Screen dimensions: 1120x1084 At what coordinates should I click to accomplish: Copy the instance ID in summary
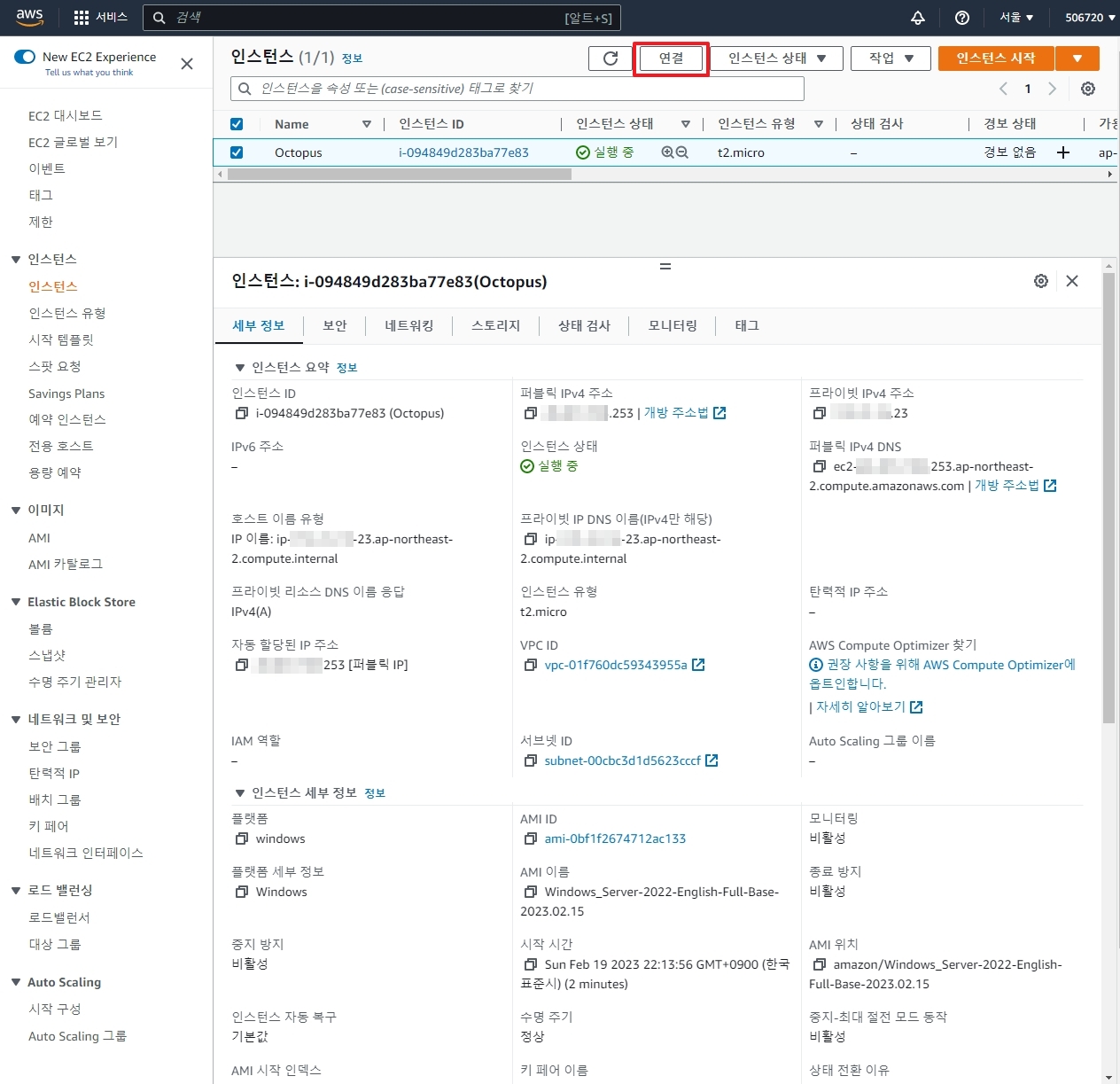pyautogui.click(x=241, y=414)
